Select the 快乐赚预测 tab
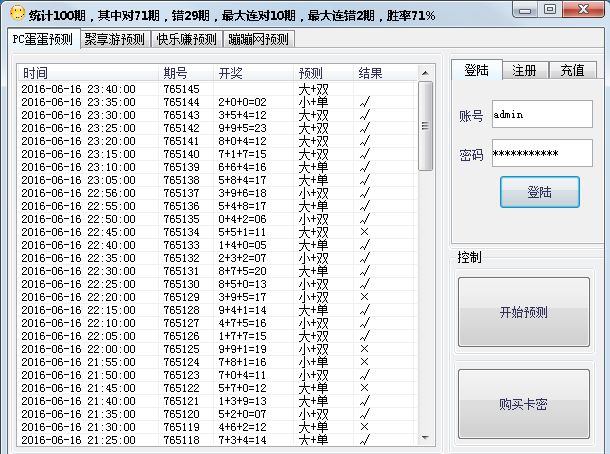The image size is (610, 454). point(186,39)
